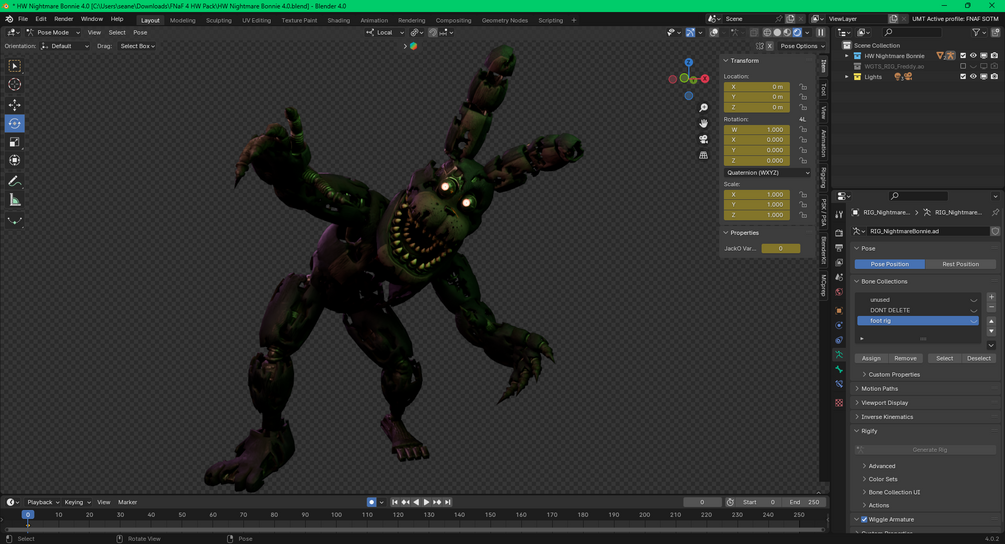The width and height of the screenshot is (1005, 544).
Task: Expand the Inverse Kinematics panel
Action: pyautogui.click(x=887, y=417)
